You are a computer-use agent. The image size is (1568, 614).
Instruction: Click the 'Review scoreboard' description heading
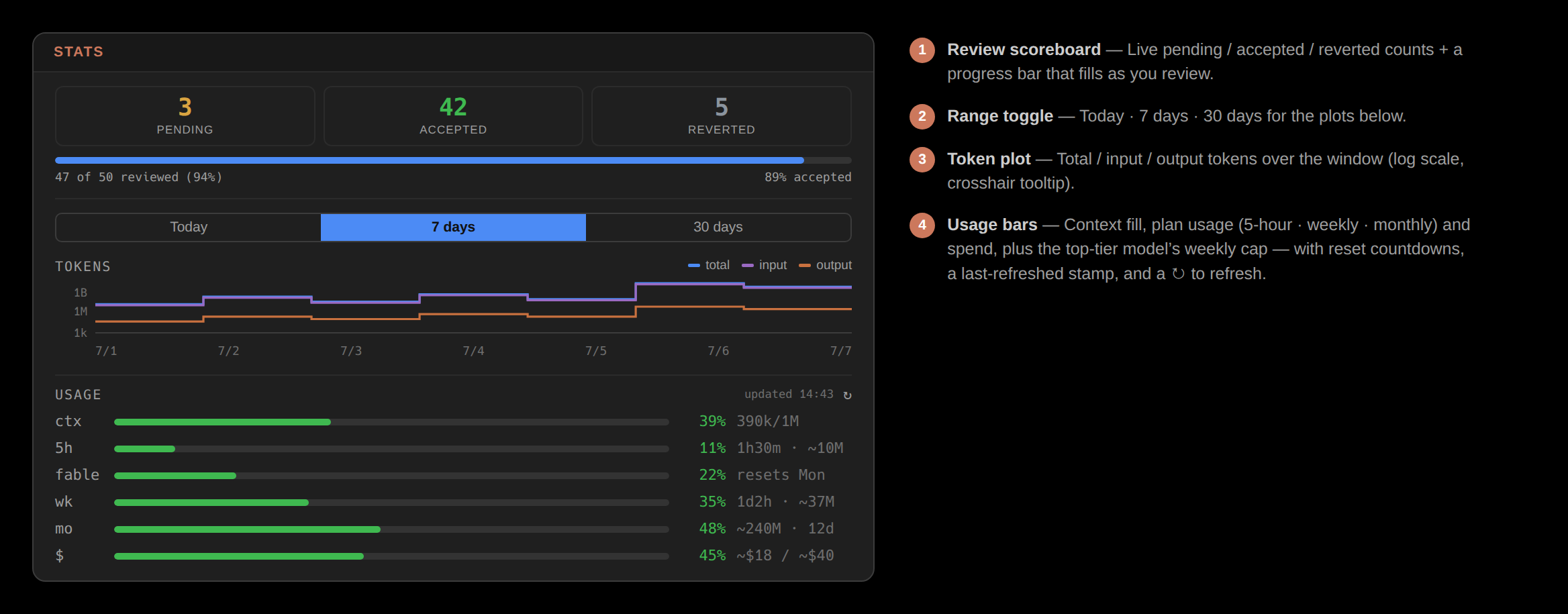[x=1024, y=50]
